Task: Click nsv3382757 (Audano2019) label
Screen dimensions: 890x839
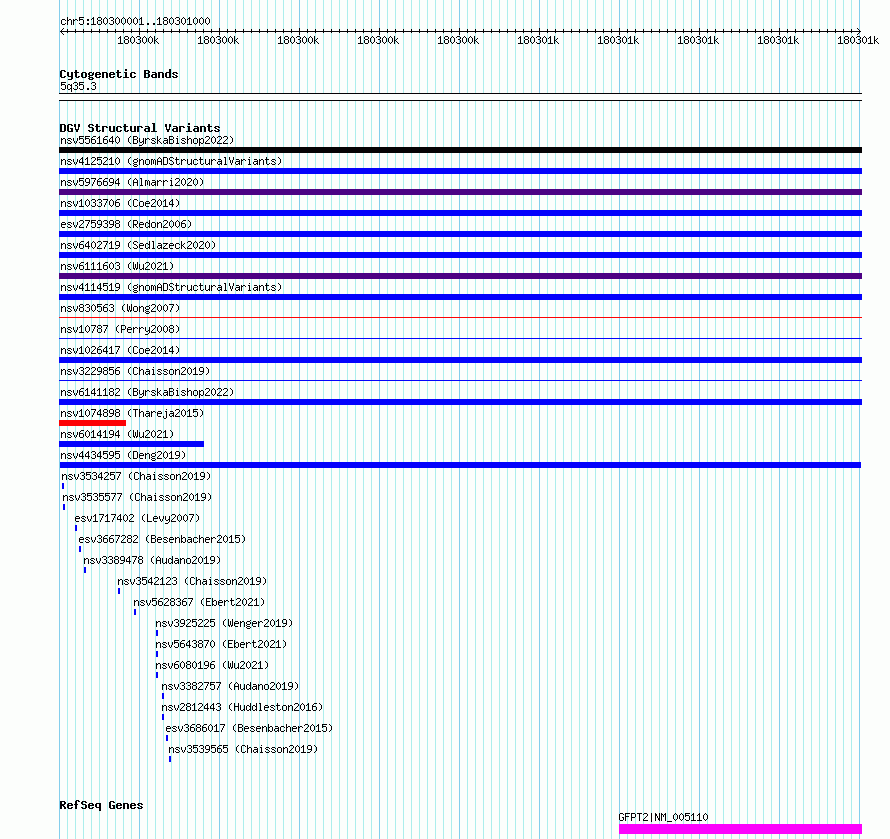Action: 230,686
